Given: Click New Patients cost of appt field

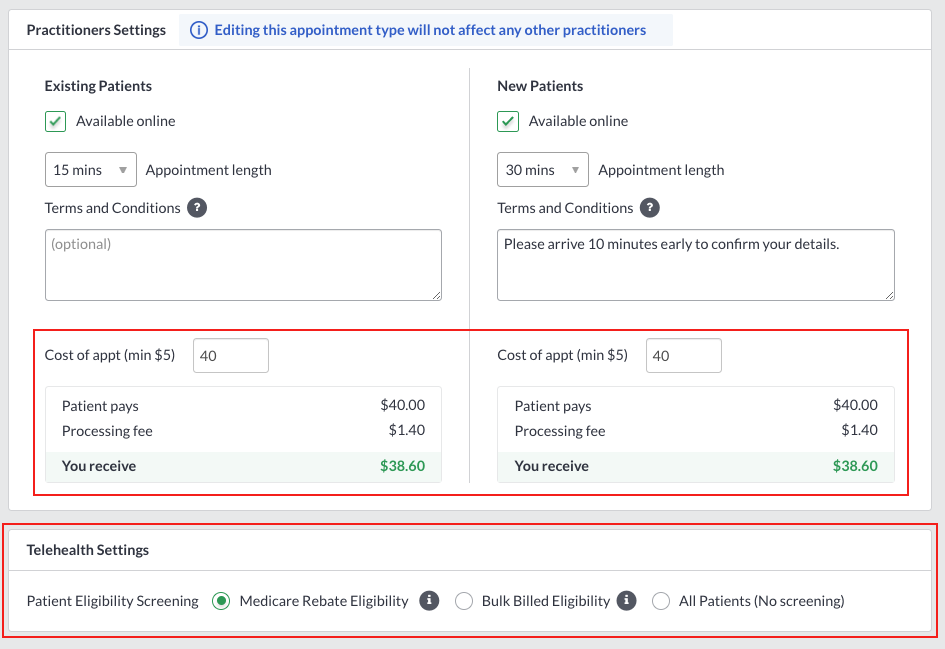Looking at the screenshot, I should (x=683, y=356).
